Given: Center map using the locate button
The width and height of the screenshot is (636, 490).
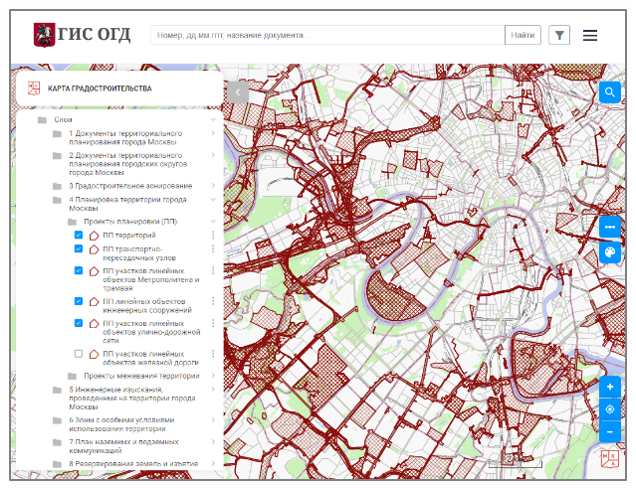Looking at the screenshot, I should coord(610,409).
